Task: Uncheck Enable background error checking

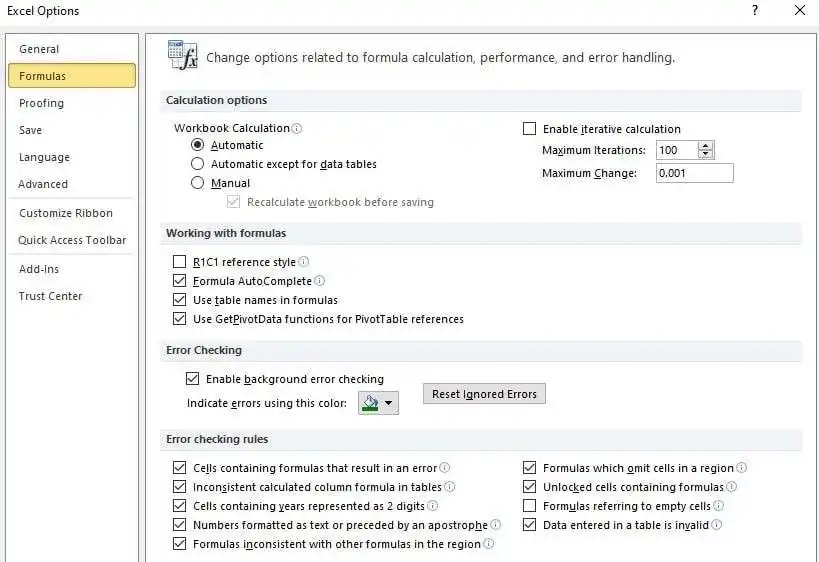Action: (x=193, y=379)
